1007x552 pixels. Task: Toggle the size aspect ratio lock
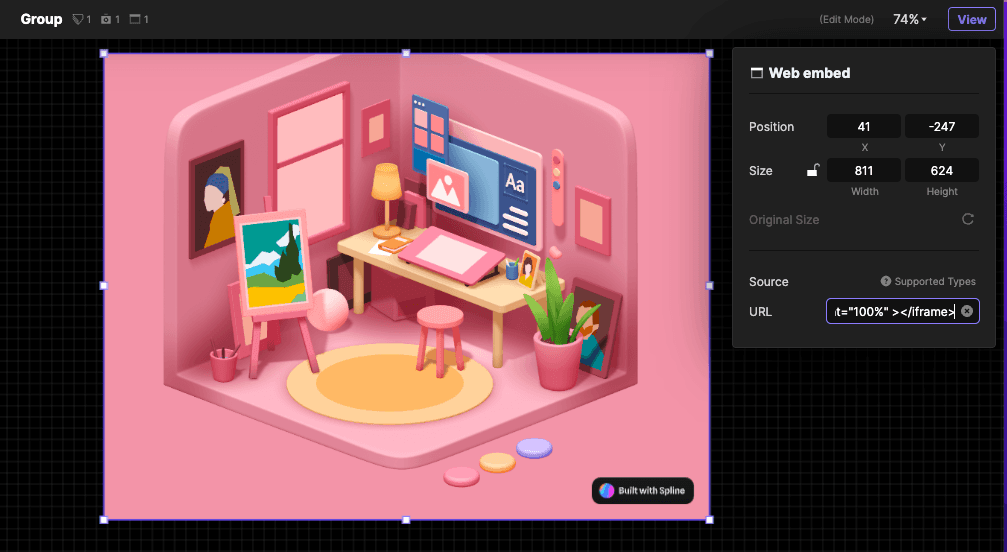(813, 170)
